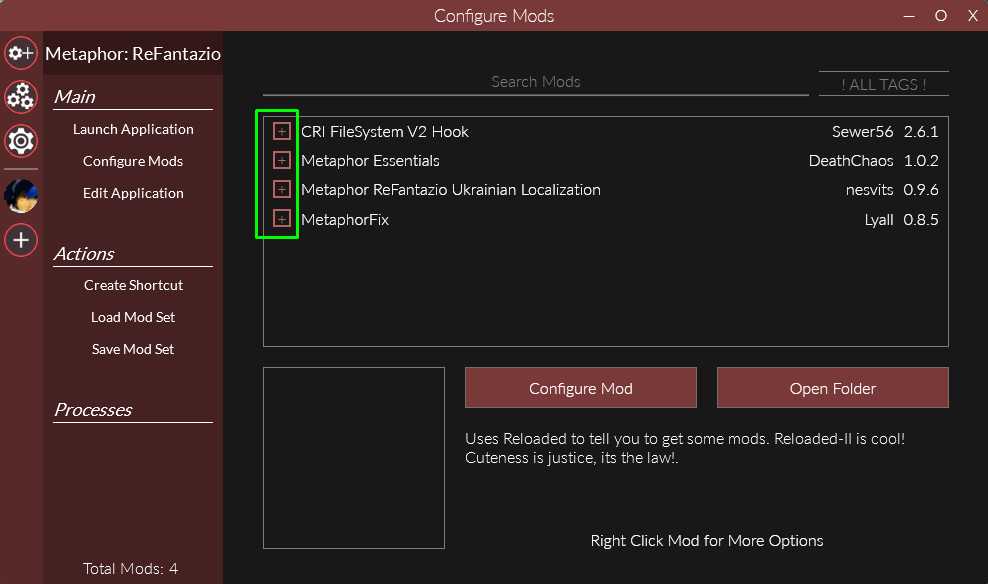Click version number 1.0.2

pyautogui.click(x=921, y=161)
